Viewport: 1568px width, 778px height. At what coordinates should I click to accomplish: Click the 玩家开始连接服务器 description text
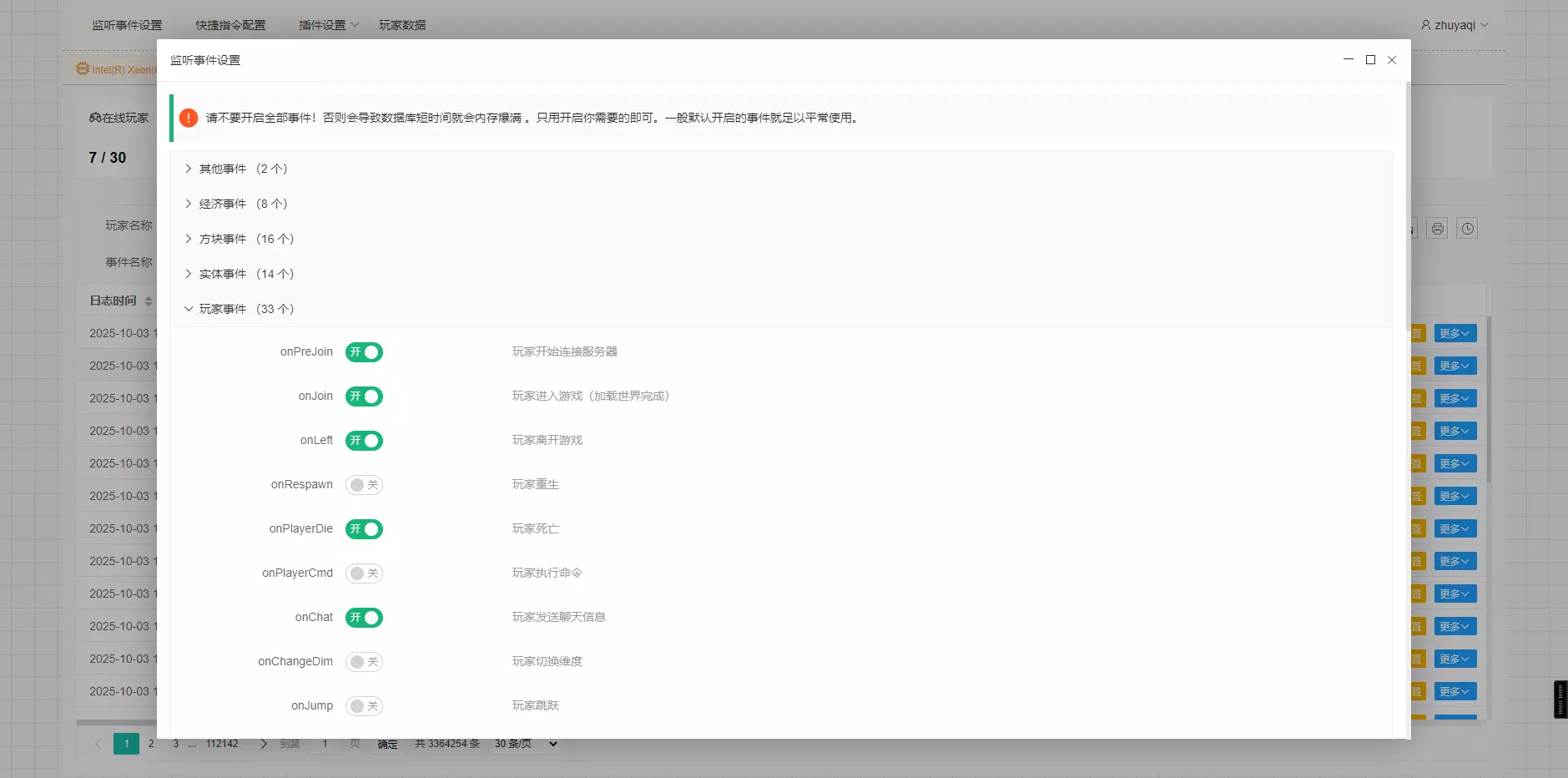tap(565, 352)
